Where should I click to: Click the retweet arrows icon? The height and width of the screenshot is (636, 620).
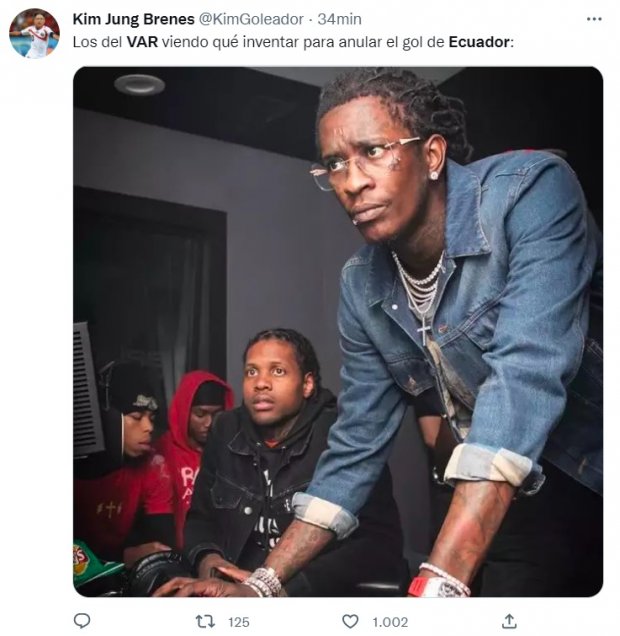(x=205, y=621)
